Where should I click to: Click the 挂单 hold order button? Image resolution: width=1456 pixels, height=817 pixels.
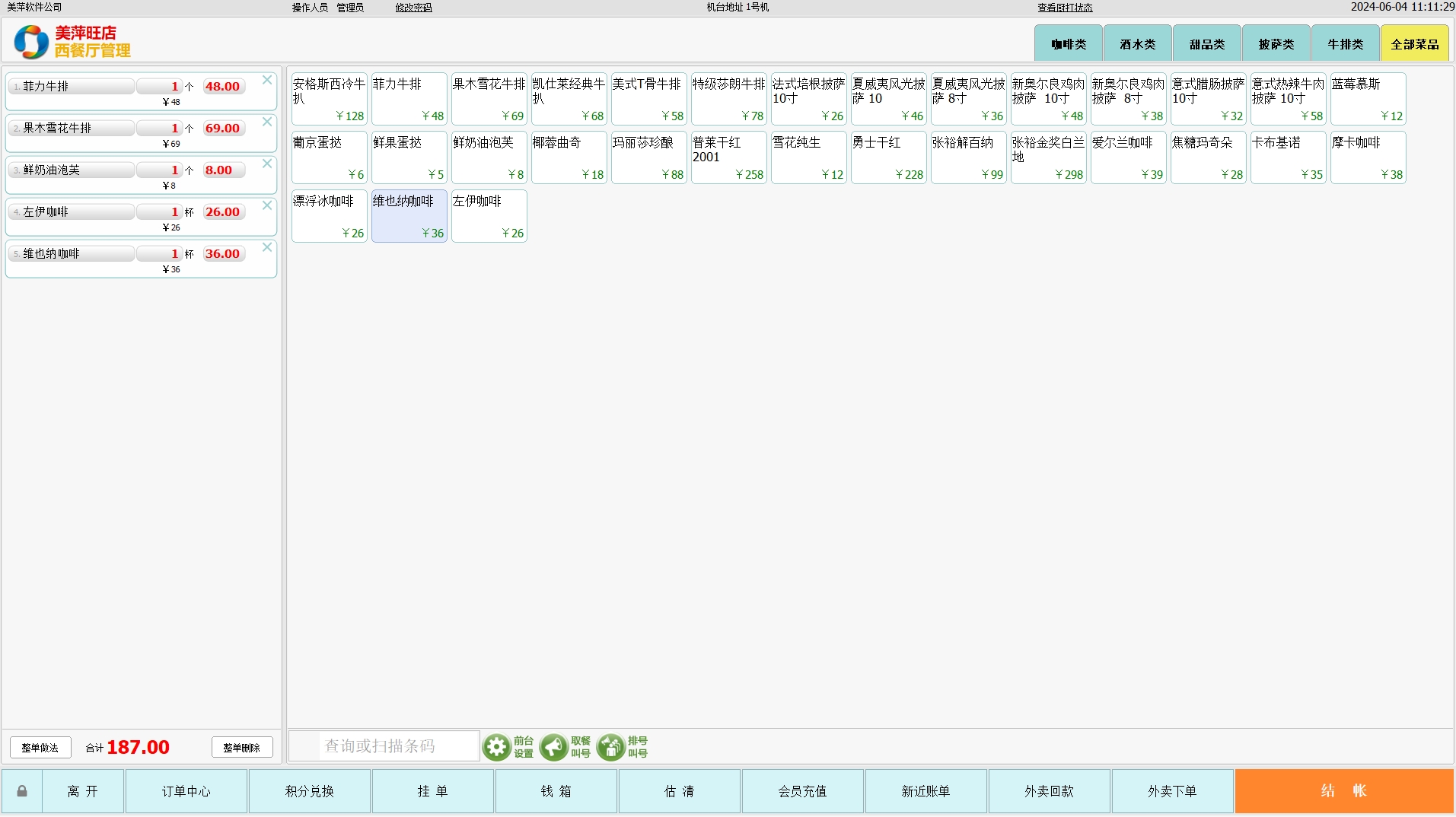coord(432,791)
